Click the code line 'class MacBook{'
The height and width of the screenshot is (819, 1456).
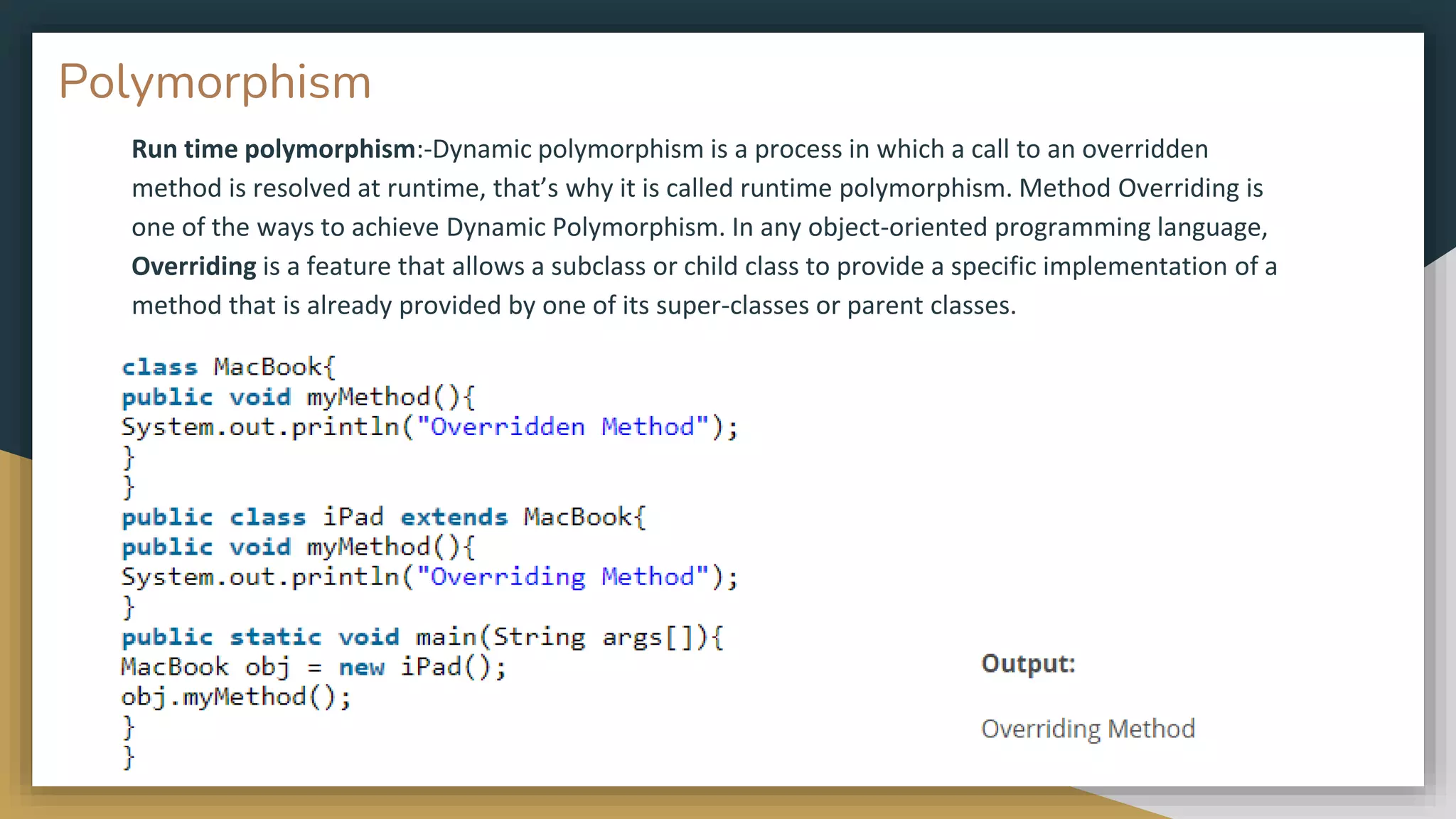pos(228,367)
